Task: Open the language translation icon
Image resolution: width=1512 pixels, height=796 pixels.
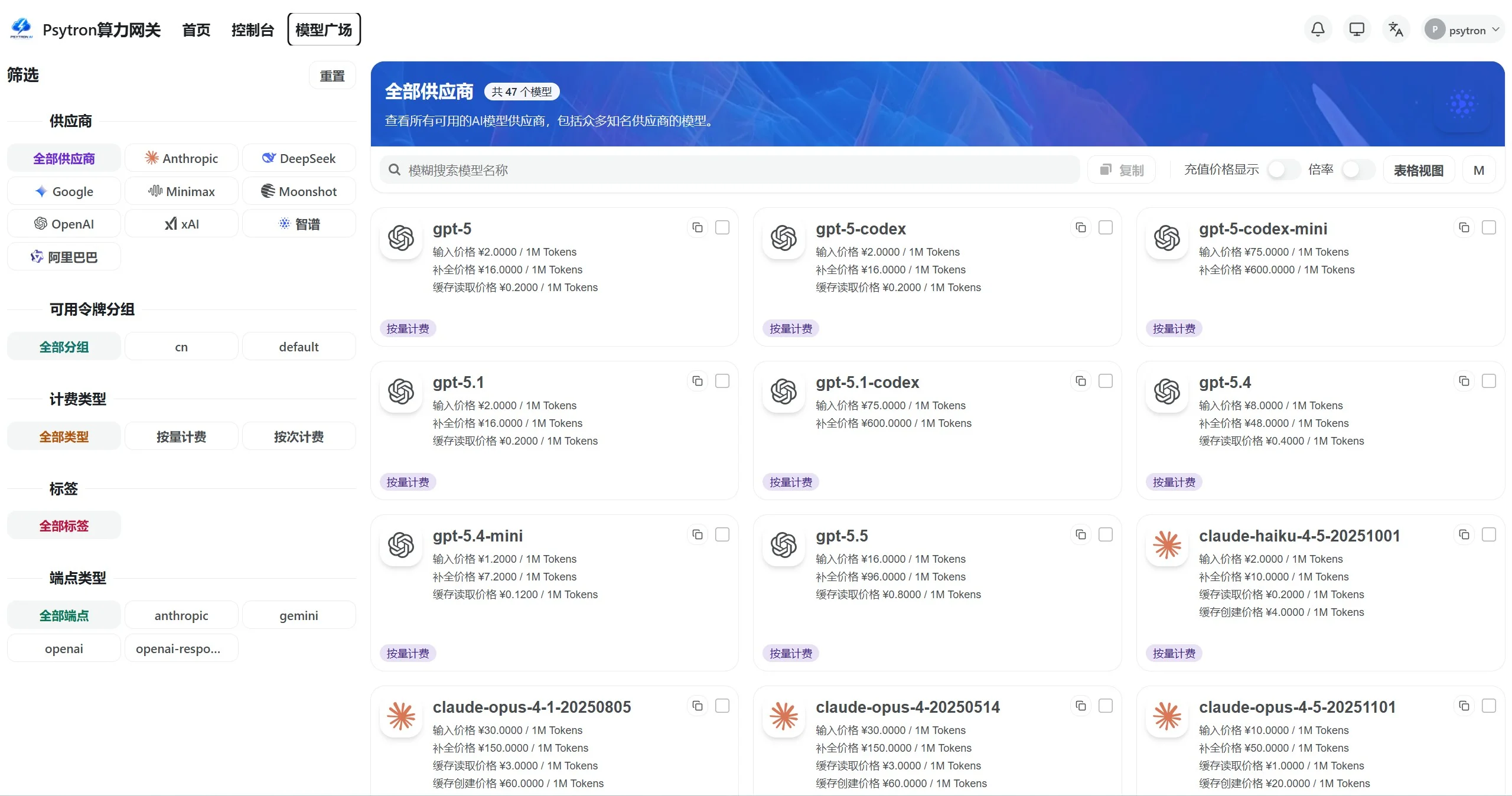Action: pos(1396,30)
